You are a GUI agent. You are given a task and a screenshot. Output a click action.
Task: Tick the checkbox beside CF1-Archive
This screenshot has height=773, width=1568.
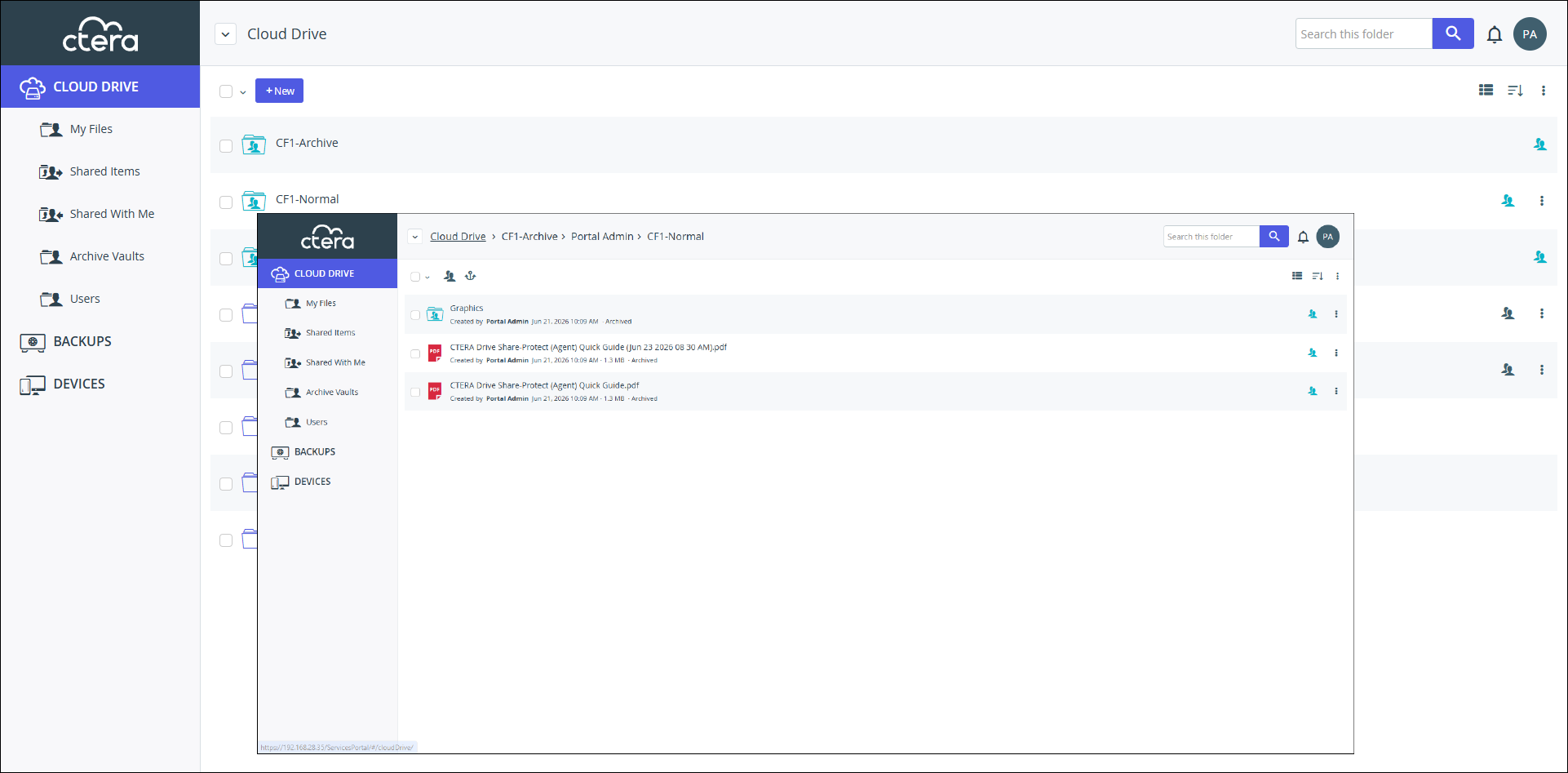click(226, 146)
